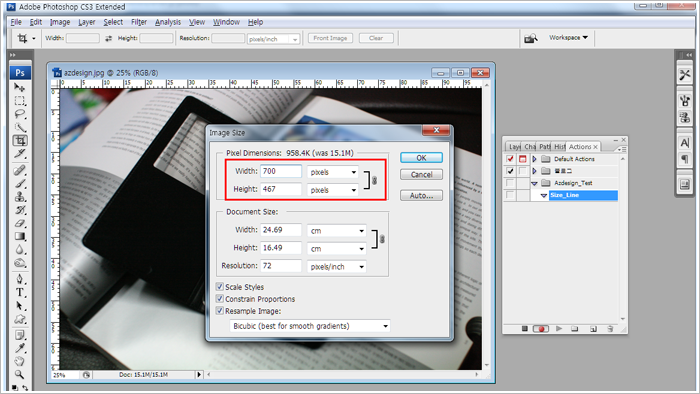Open the Analysis menu
The height and width of the screenshot is (394, 700).
[x=168, y=22]
